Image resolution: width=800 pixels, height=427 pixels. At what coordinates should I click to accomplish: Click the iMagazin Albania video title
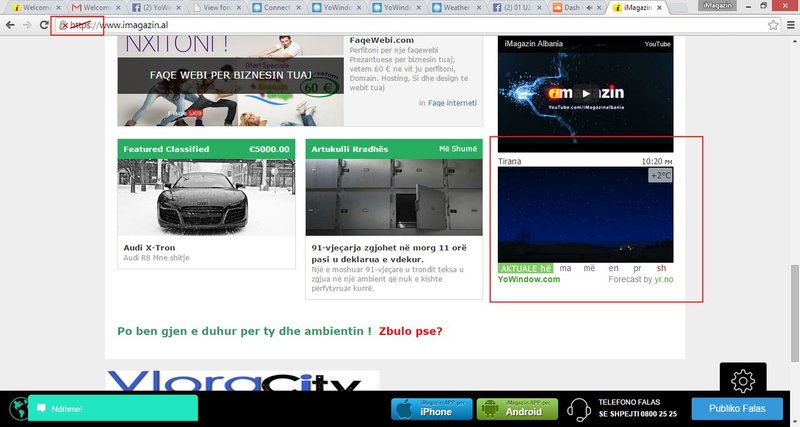533,44
